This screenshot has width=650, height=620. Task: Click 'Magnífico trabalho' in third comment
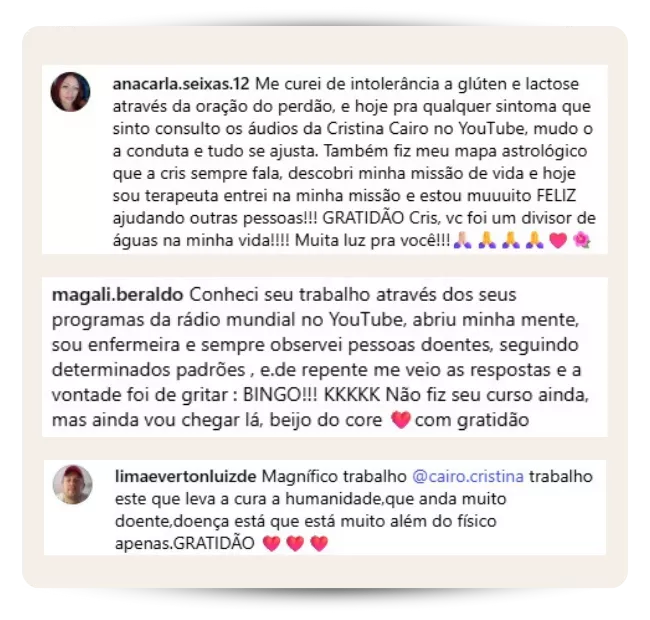click(x=334, y=476)
